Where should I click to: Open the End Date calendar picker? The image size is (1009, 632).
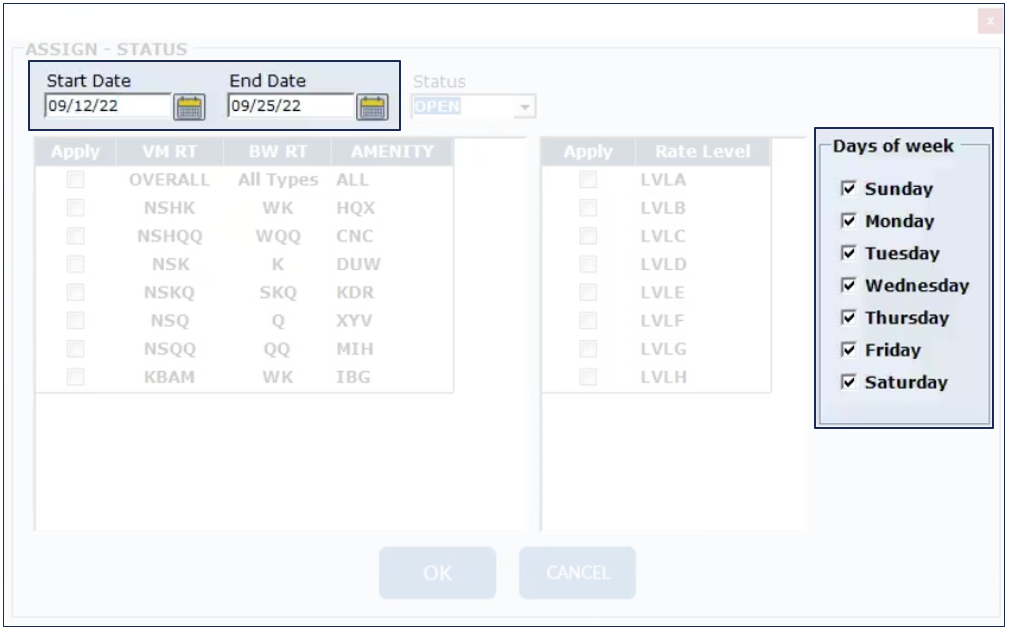click(x=372, y=107)
